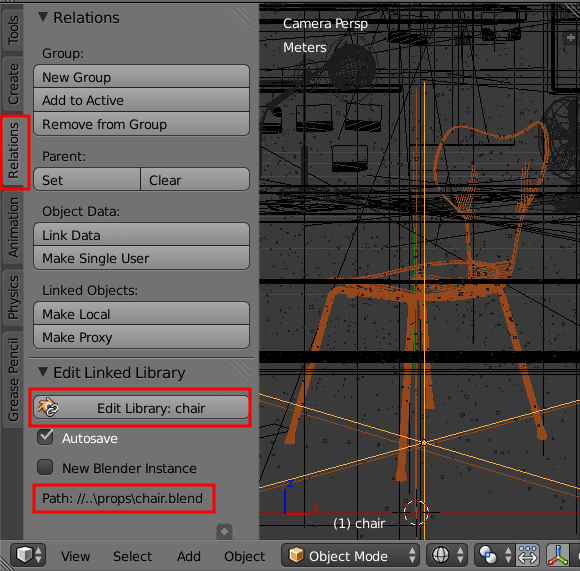
Task: Open the Object menu
Action: coord(245,556)
